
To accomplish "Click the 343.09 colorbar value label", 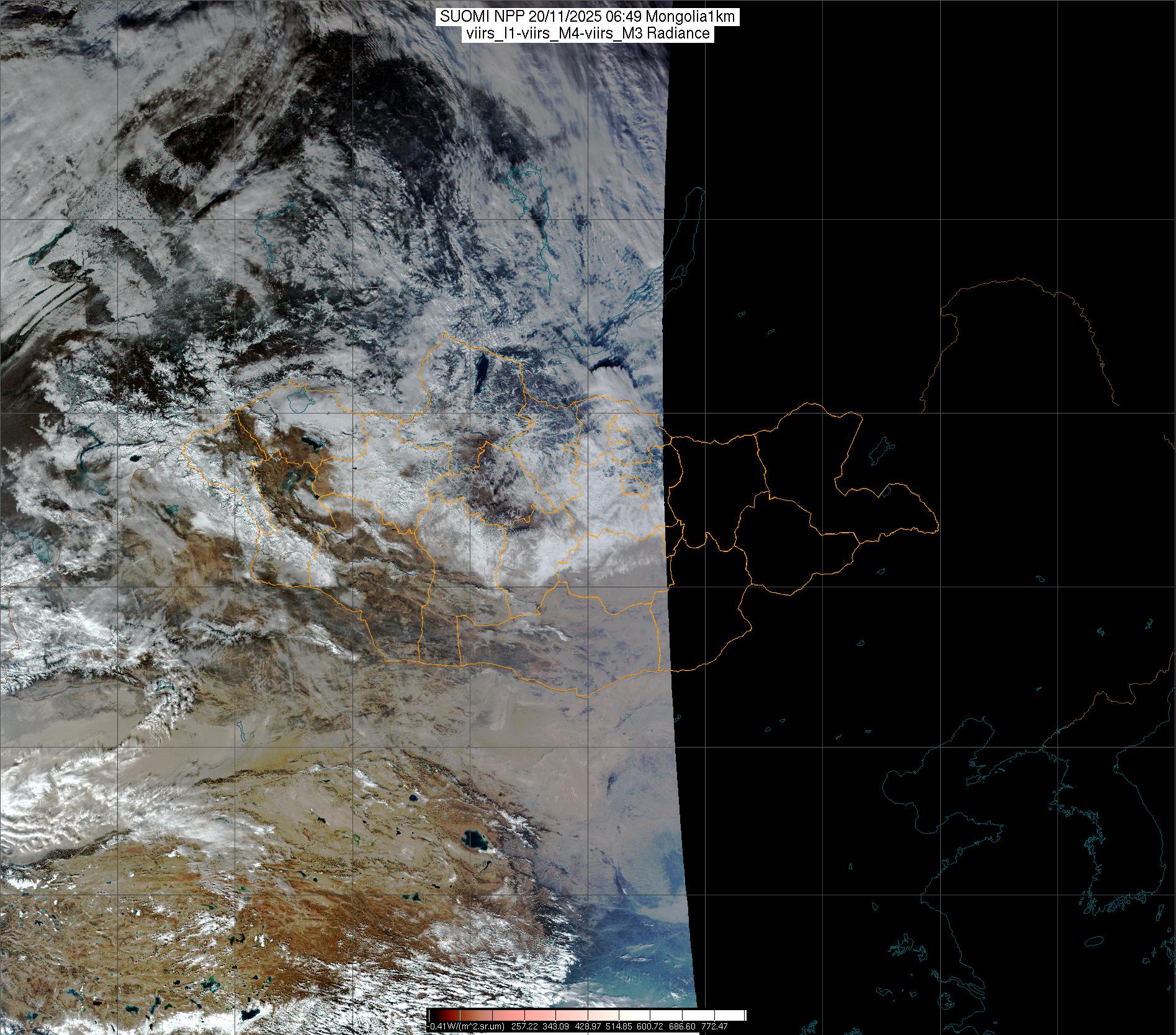I will click(555, 1026).
